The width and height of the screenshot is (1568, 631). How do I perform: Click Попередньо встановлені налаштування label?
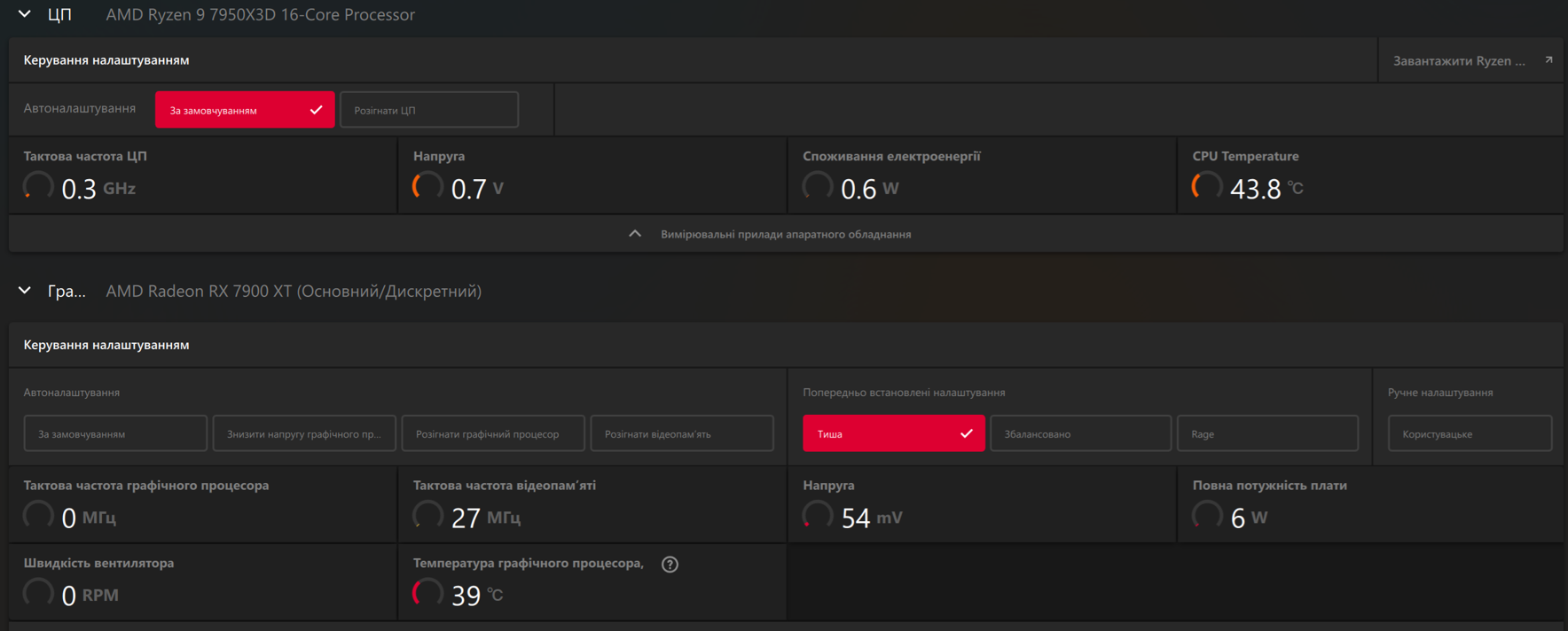click(x=904, y=392)
